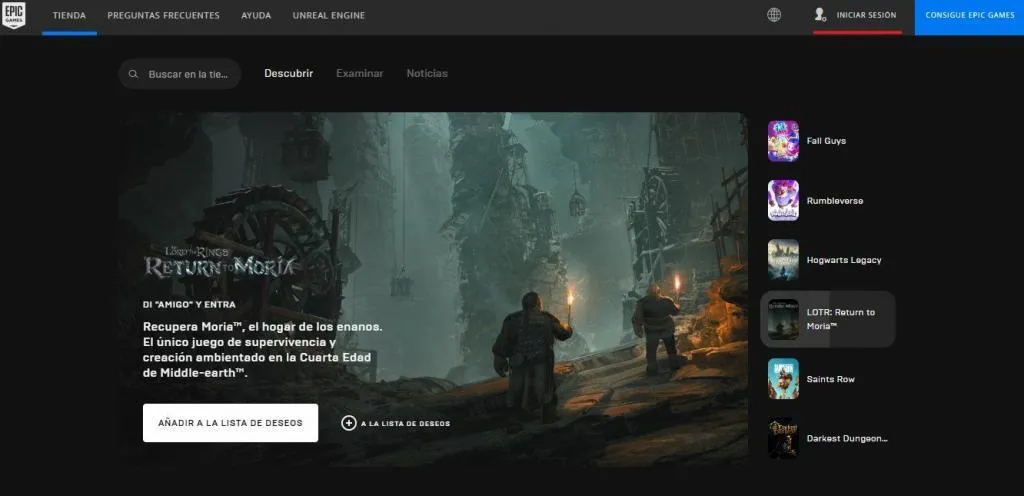
Task: Click the Saints Row title text
Action: [831, 379]
